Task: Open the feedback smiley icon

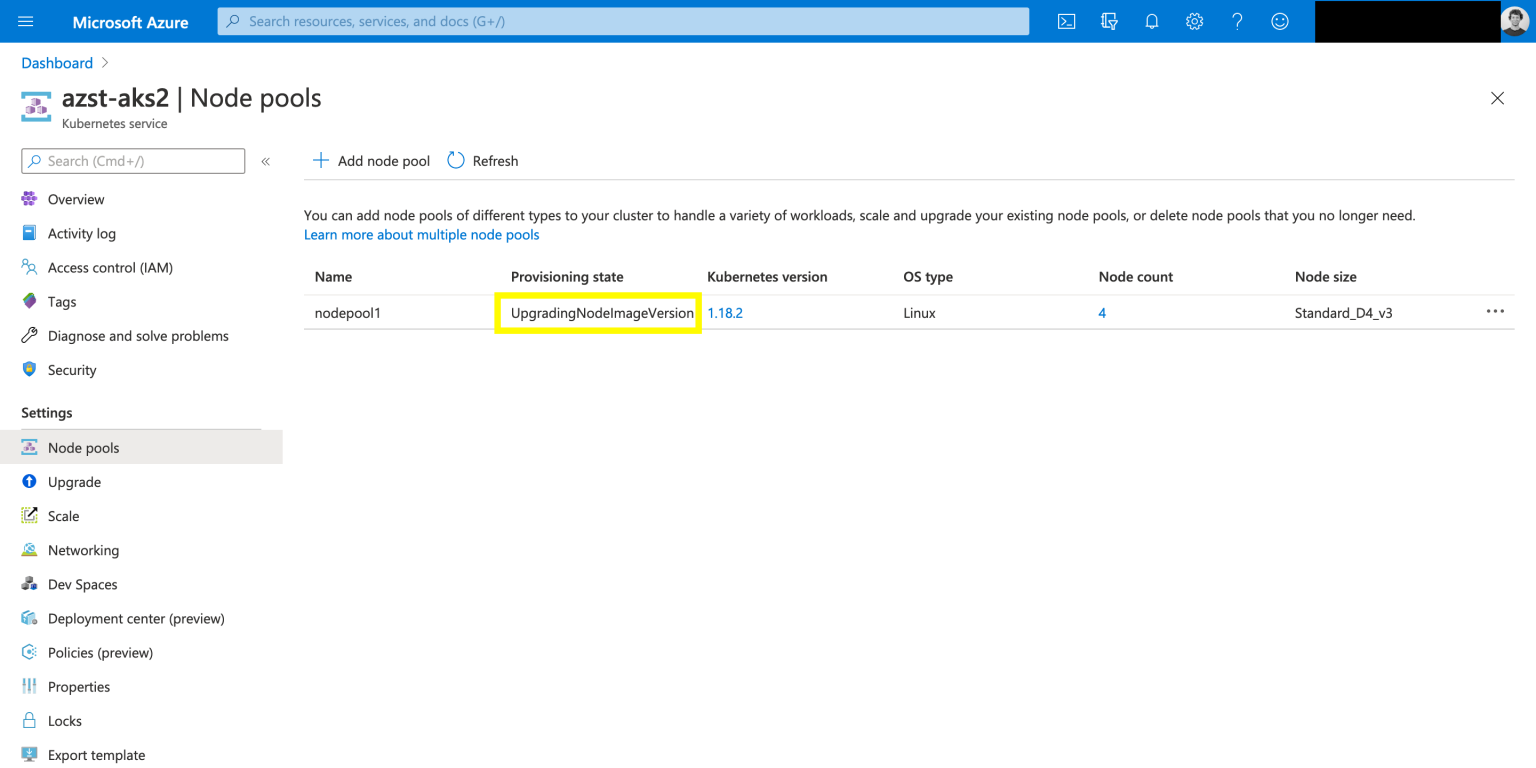Action: pyautogui.click(x=1280, y=21)
